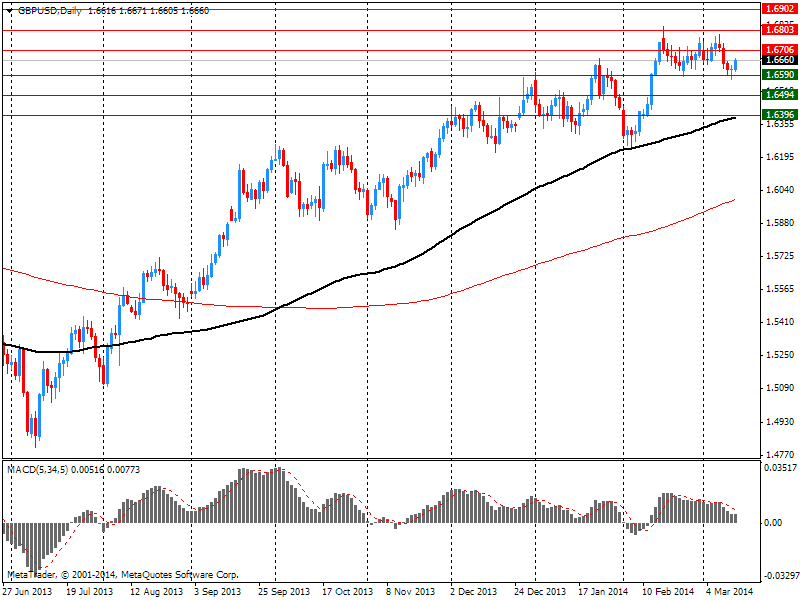
Task: Select the 17 Jan 2014 date label
Action: tap(602, 592)
